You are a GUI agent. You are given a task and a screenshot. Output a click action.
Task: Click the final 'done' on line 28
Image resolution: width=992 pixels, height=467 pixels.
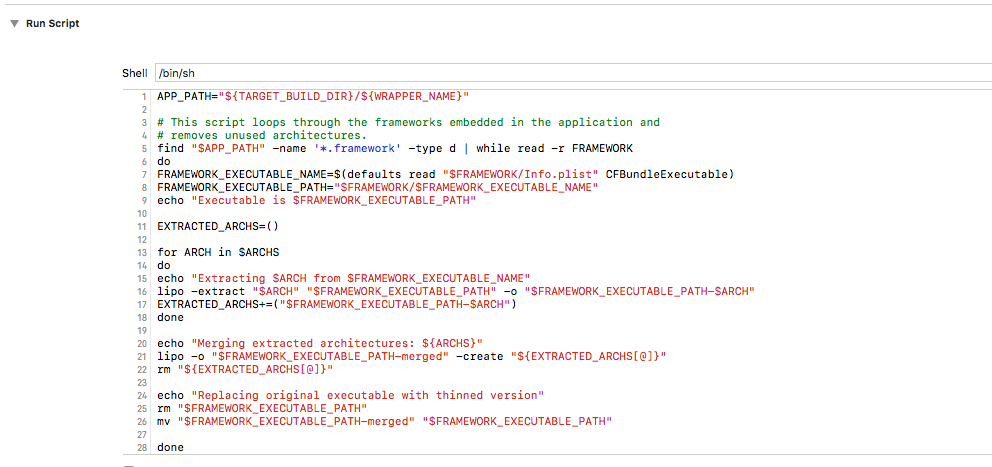(170, 447)
